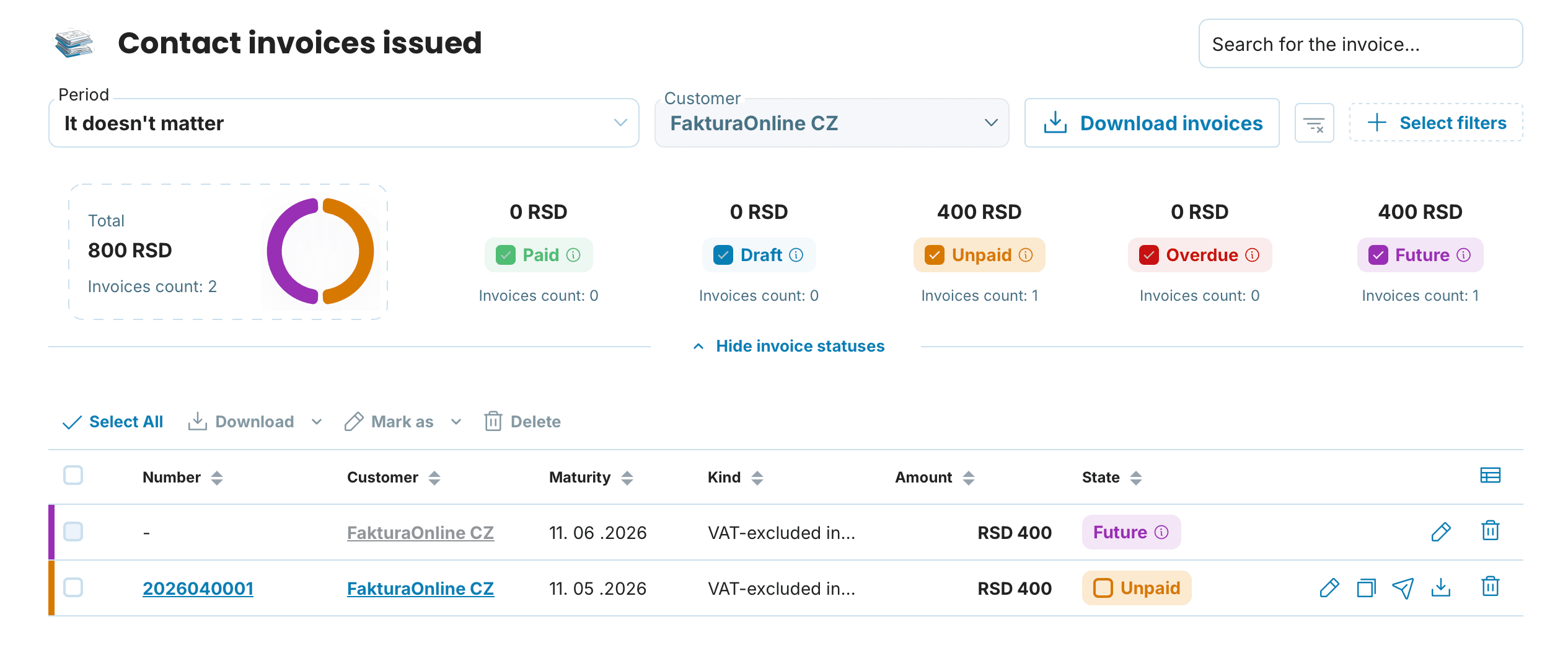Toggle the Overdue status filter checkbox
This screenshot has width=1568, height=645.
click(1149, 255)
